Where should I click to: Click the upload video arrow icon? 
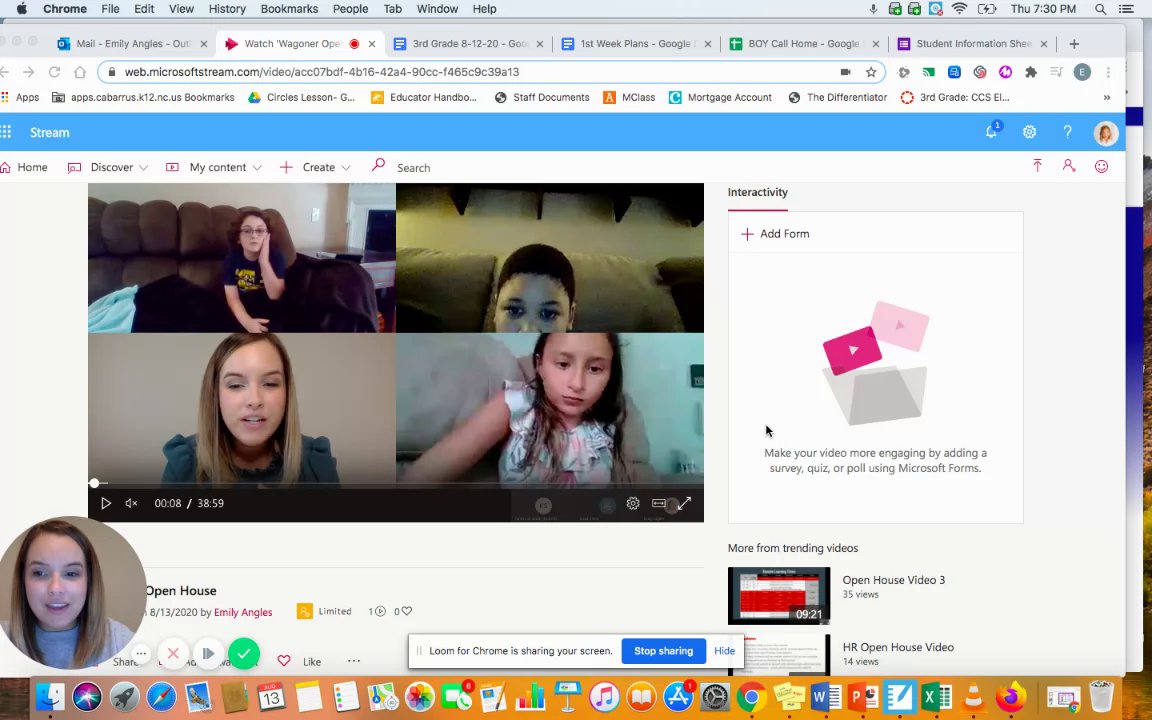(x=1037, y=166)
